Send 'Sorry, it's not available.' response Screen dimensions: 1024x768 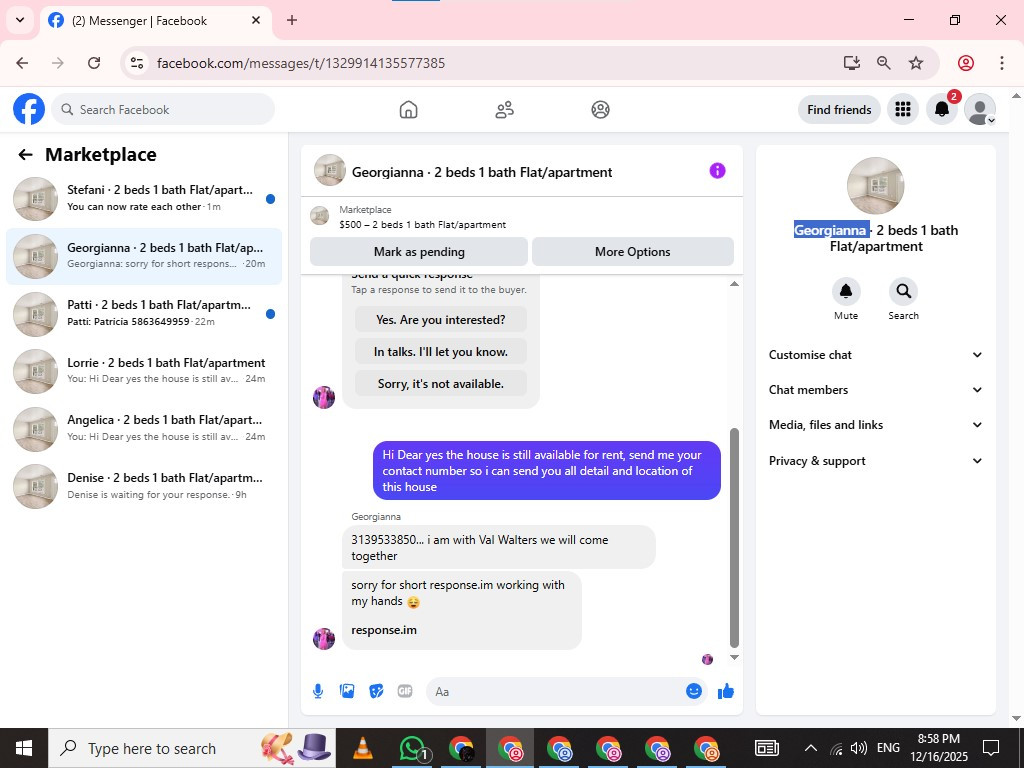pos(441,383)
